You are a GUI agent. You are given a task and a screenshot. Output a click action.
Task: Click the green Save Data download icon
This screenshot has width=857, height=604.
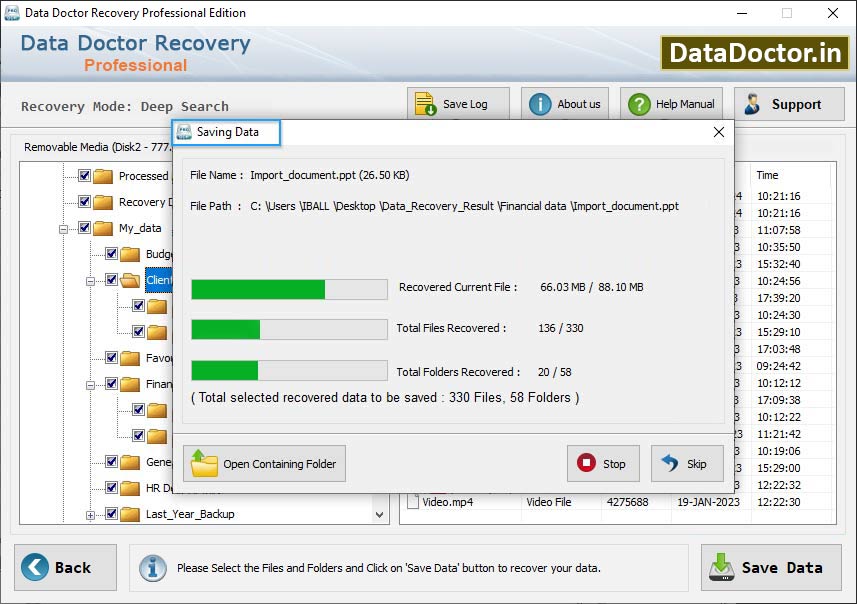point(723,567)
